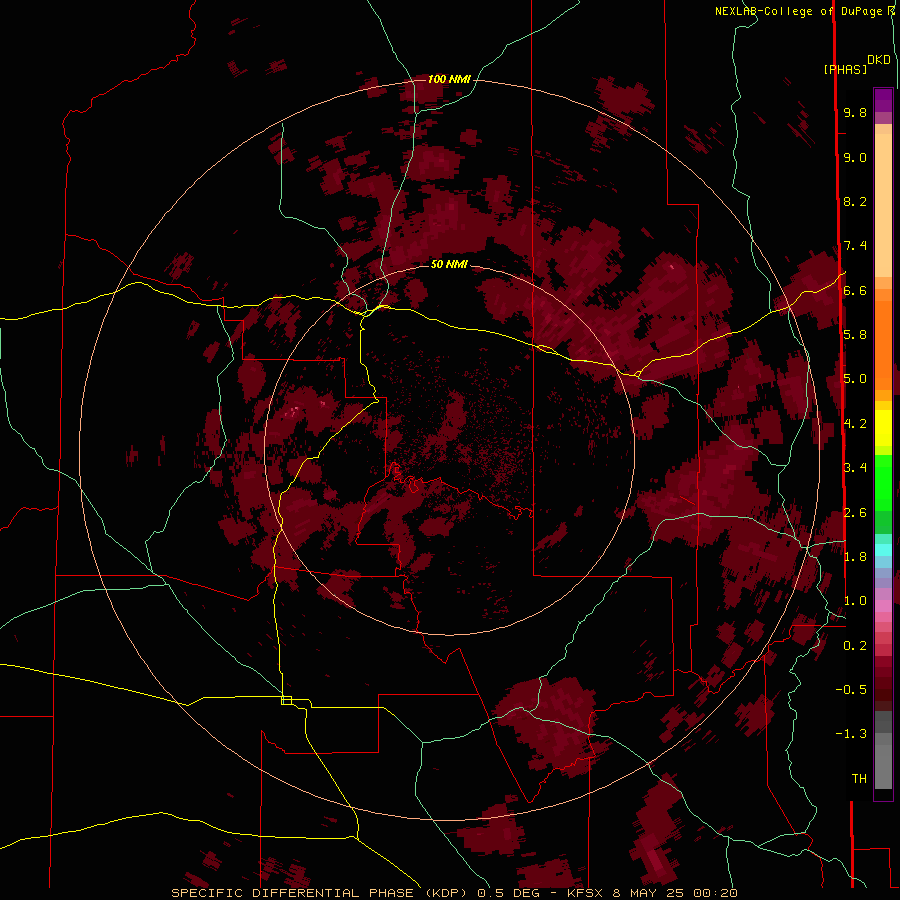Click the 6.6 scale value
The height and width of the screenshot is (900, 900).
855,290
